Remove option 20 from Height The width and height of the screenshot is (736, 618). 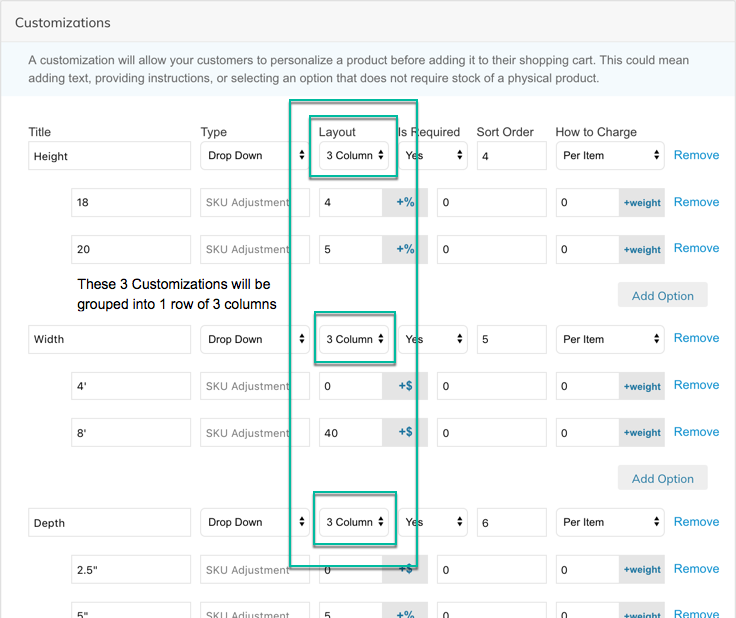(696, 248)
